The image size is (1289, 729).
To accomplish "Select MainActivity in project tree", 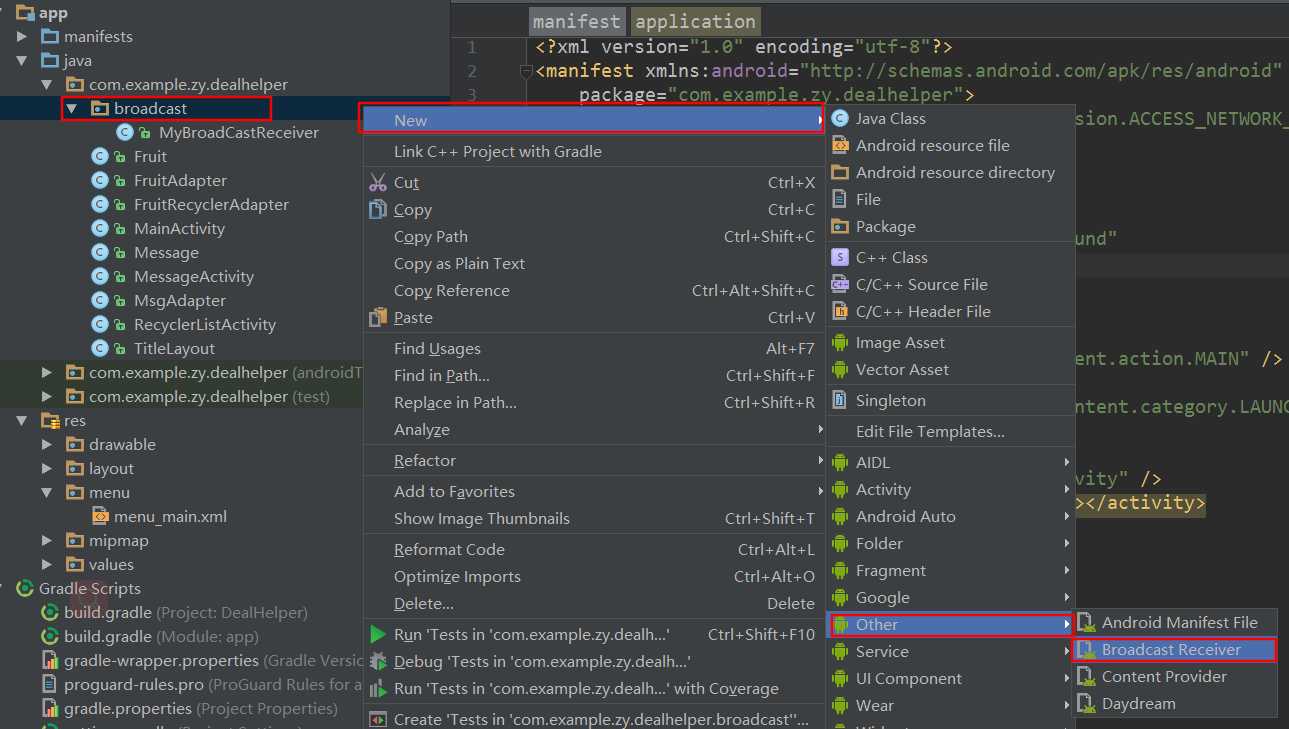I will tap(180, 228).
